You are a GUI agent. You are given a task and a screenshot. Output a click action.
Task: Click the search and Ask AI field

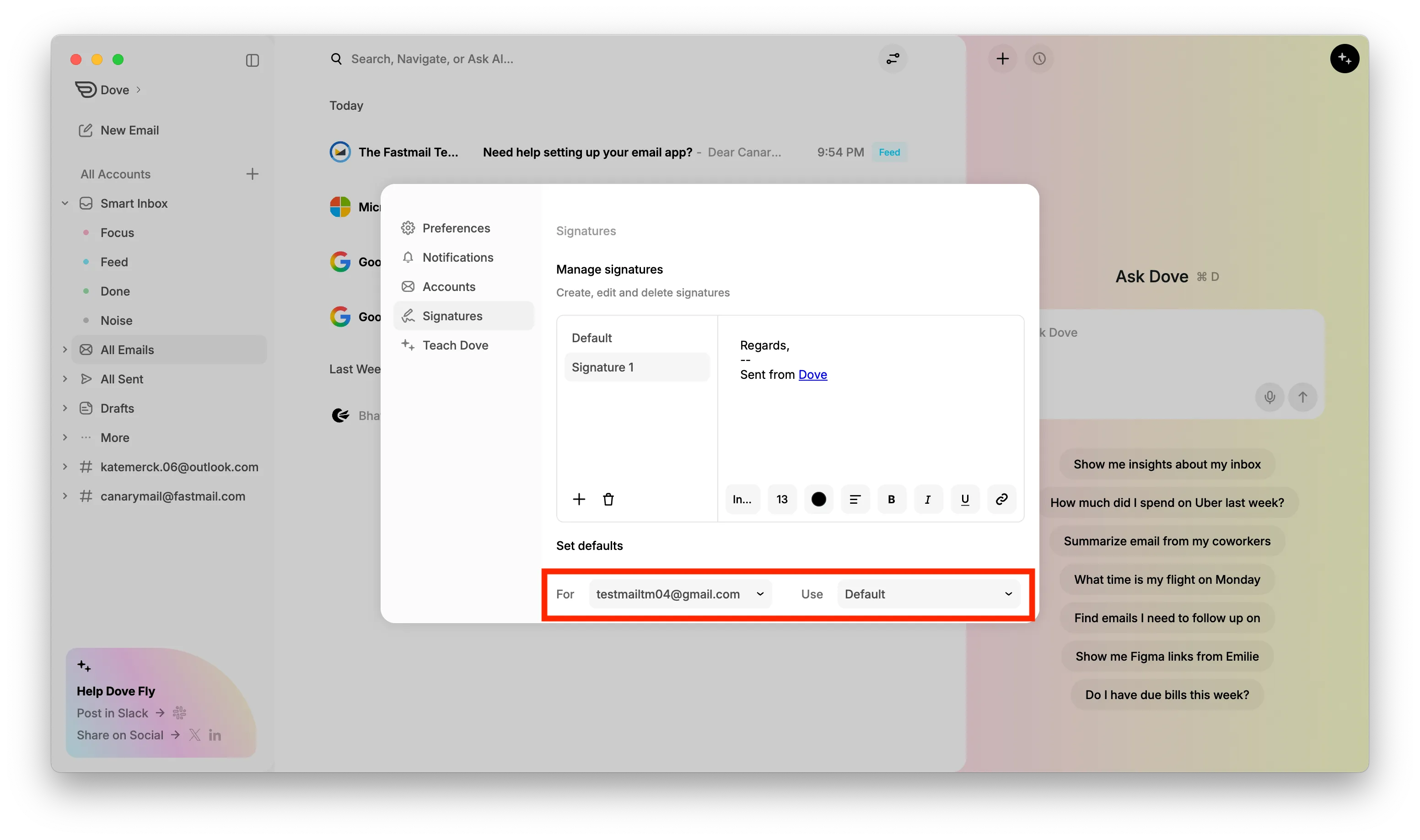click(x=432, y=59)
